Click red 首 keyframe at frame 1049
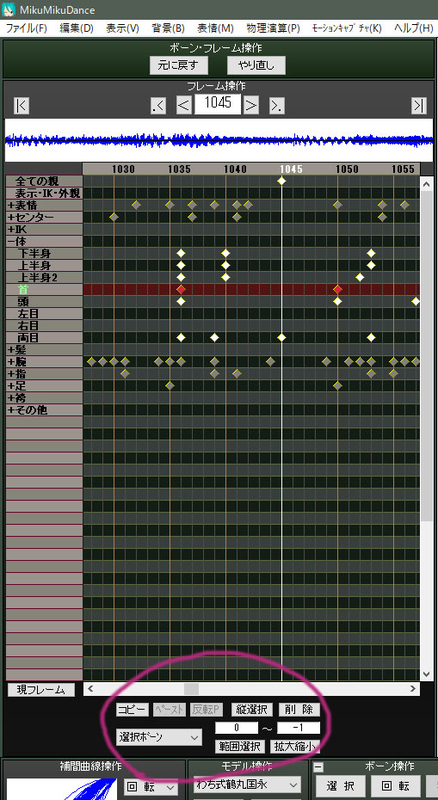 [337, 289]
